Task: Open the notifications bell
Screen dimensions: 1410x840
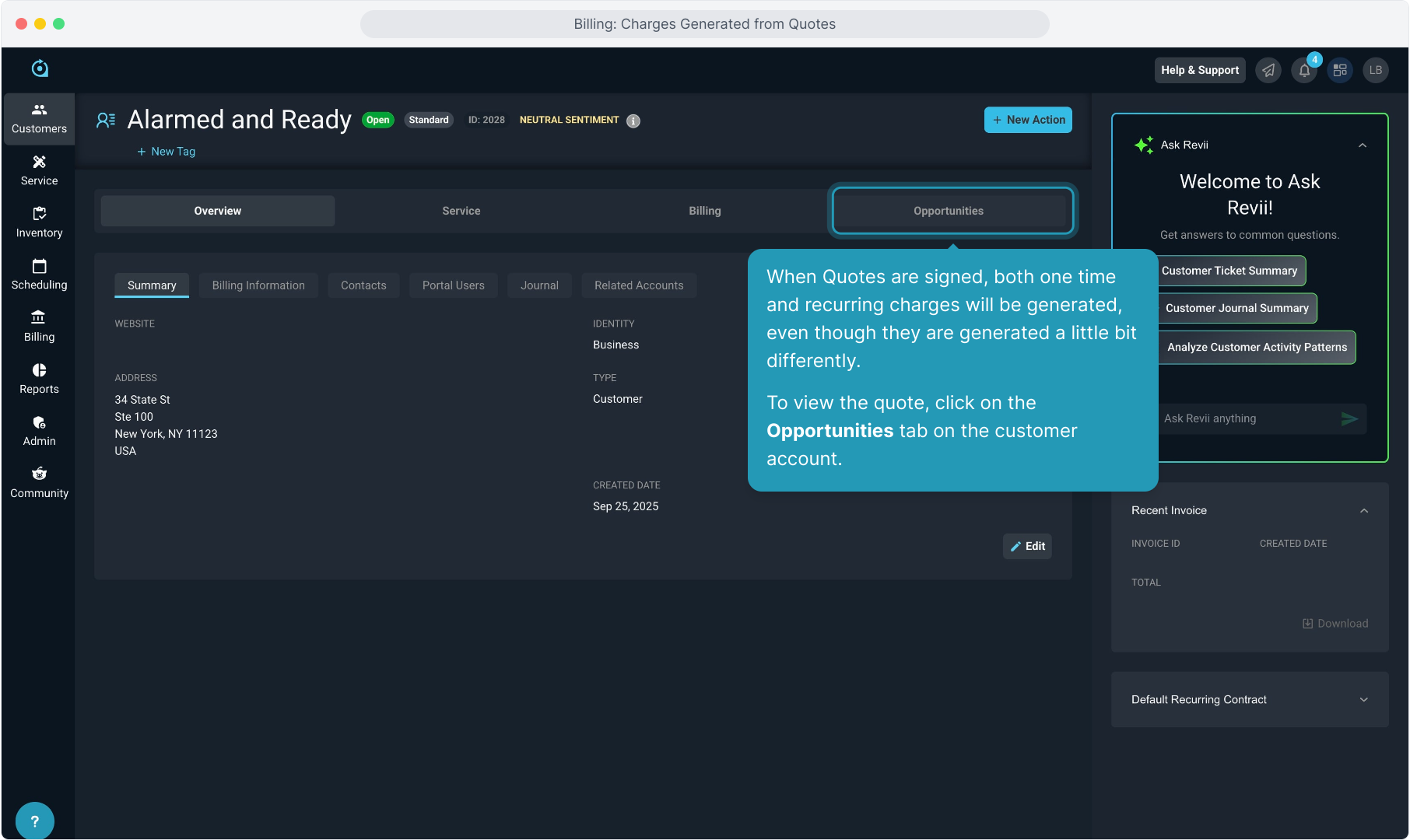Action: [1304, 70]
